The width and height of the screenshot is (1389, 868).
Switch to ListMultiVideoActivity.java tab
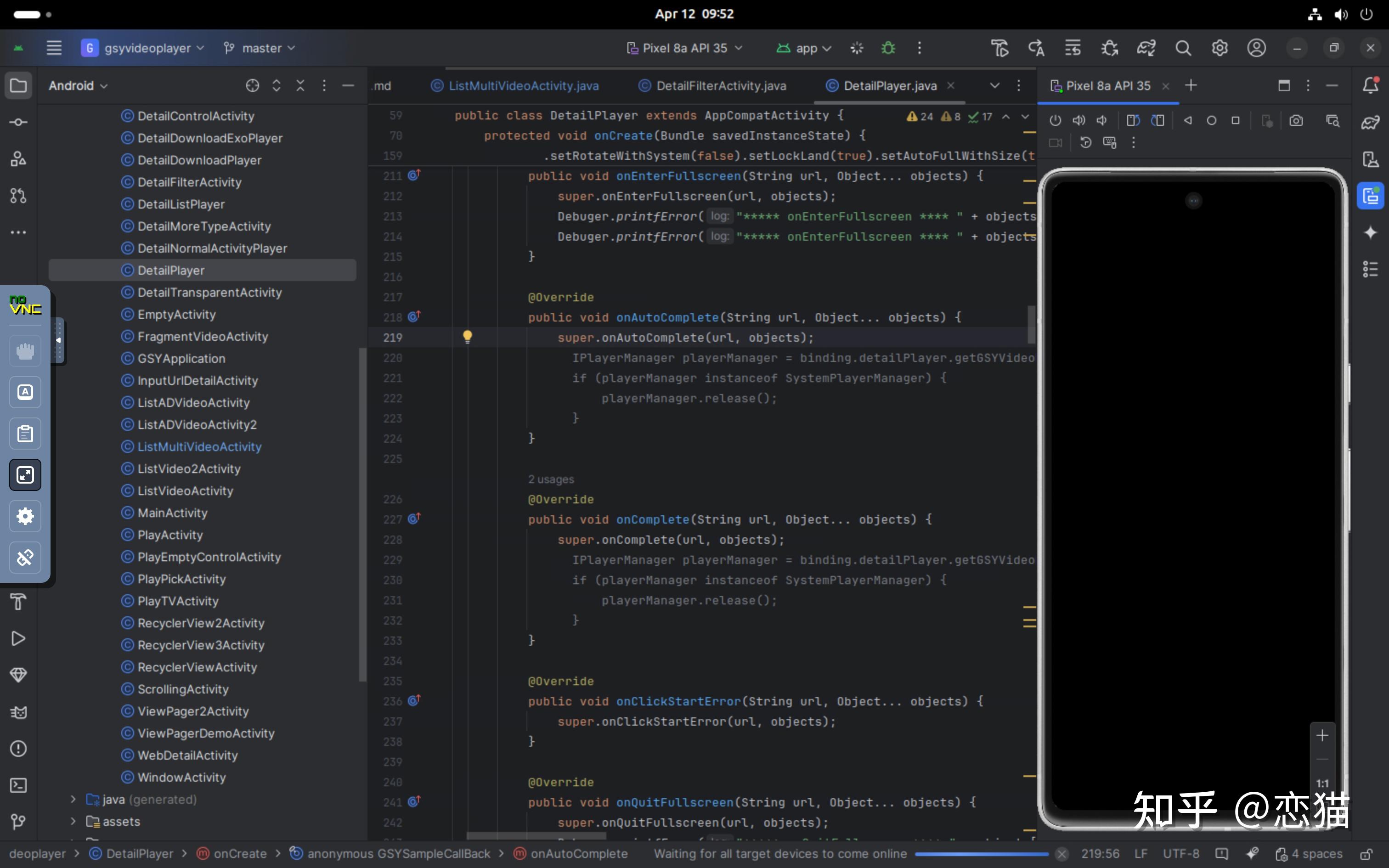[515, 85]
